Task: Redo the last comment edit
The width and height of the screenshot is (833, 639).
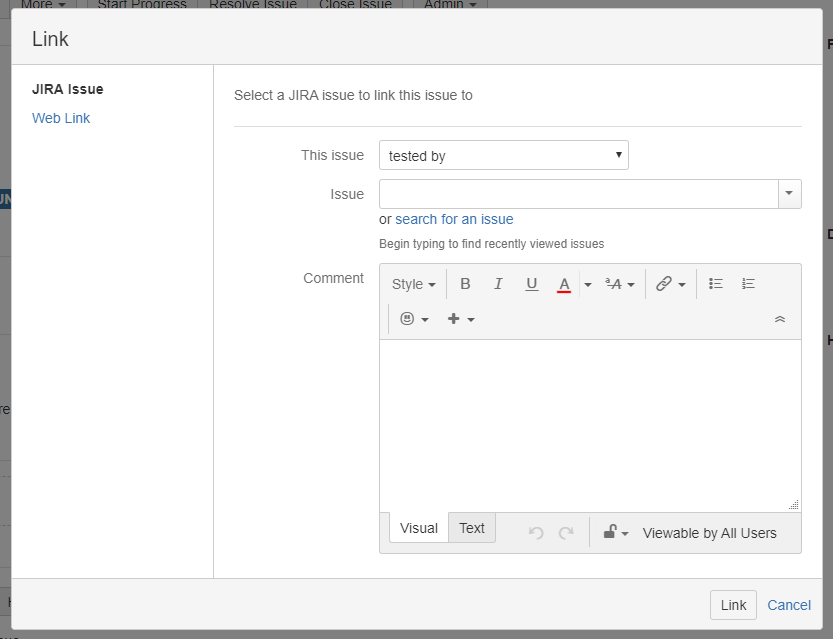Action: (x=566, y=532)
